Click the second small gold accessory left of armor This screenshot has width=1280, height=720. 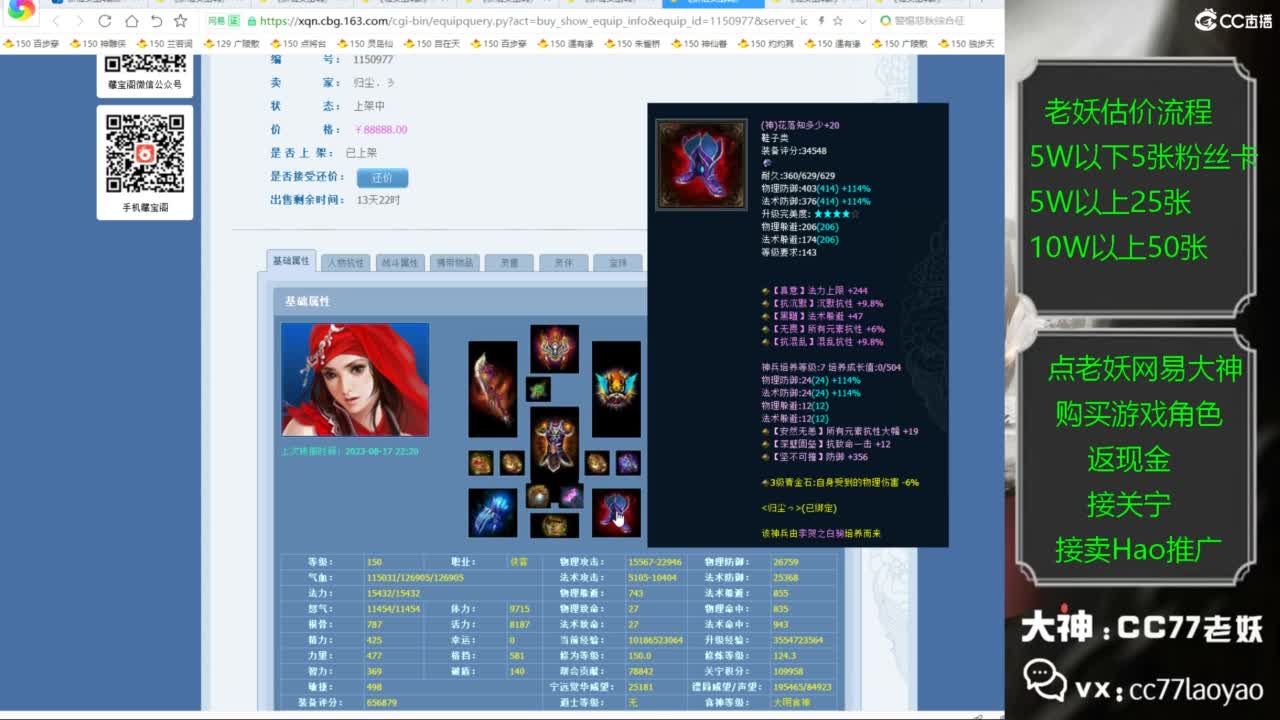(x=512, y=463)
